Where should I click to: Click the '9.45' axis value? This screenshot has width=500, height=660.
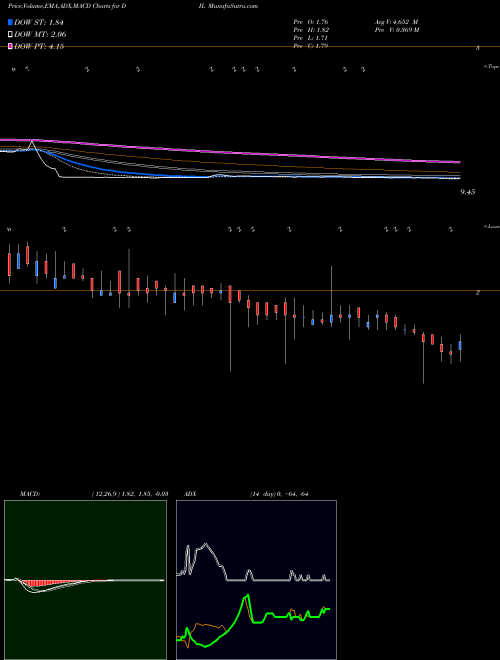468,192
